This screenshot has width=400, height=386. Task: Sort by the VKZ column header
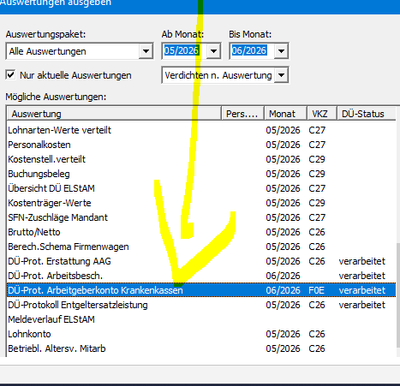click(x=321, y=114)
